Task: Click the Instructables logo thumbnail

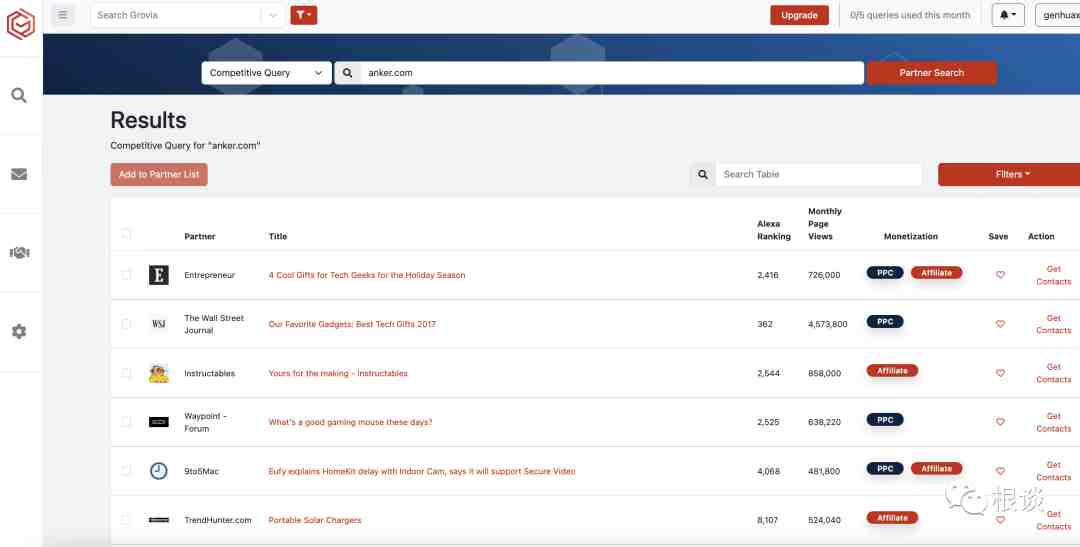Action: [158, 373]
